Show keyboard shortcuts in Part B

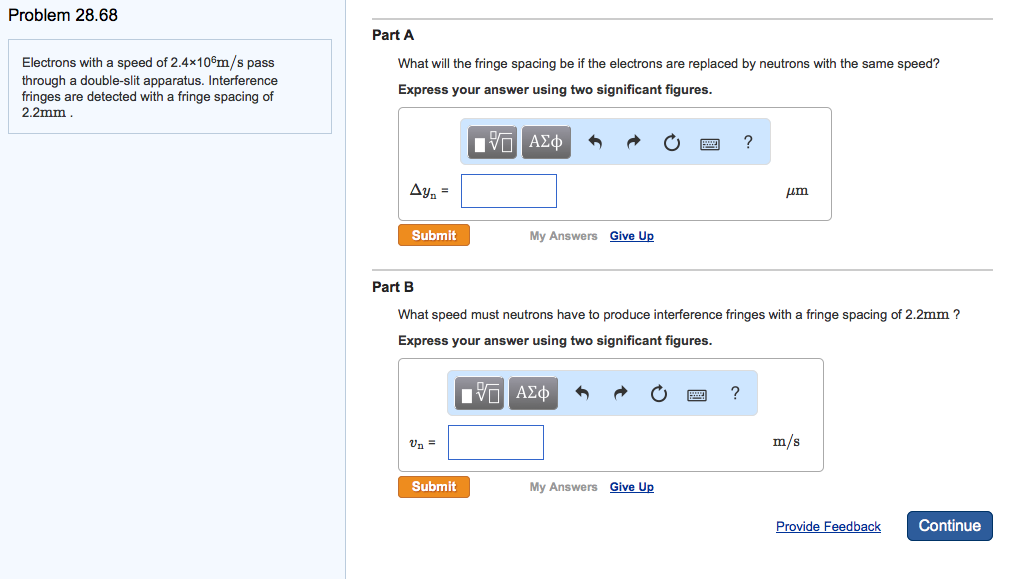tap(696, 394)
